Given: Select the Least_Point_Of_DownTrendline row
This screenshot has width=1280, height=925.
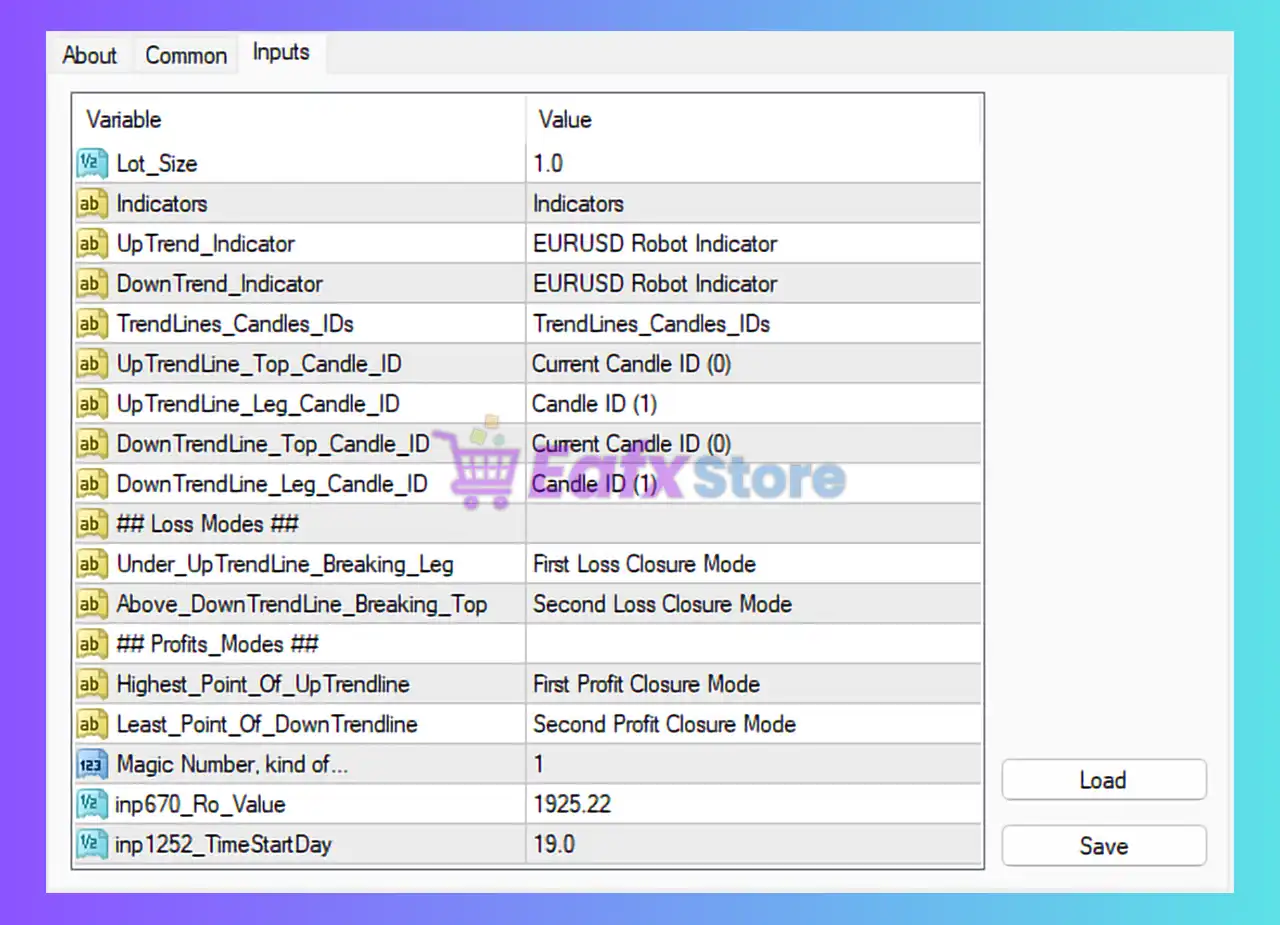Looking at the screenshot, I should click(267, 724).
